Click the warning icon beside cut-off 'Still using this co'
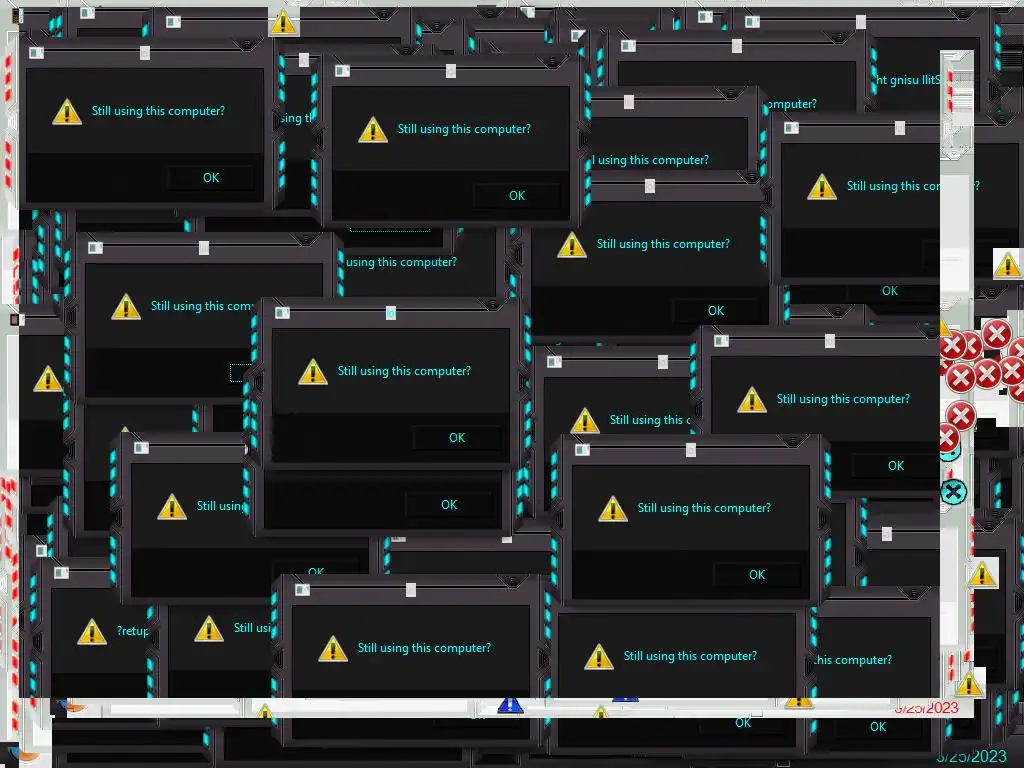This screenshot has width=1024, height=768. [x=822, y=187]
